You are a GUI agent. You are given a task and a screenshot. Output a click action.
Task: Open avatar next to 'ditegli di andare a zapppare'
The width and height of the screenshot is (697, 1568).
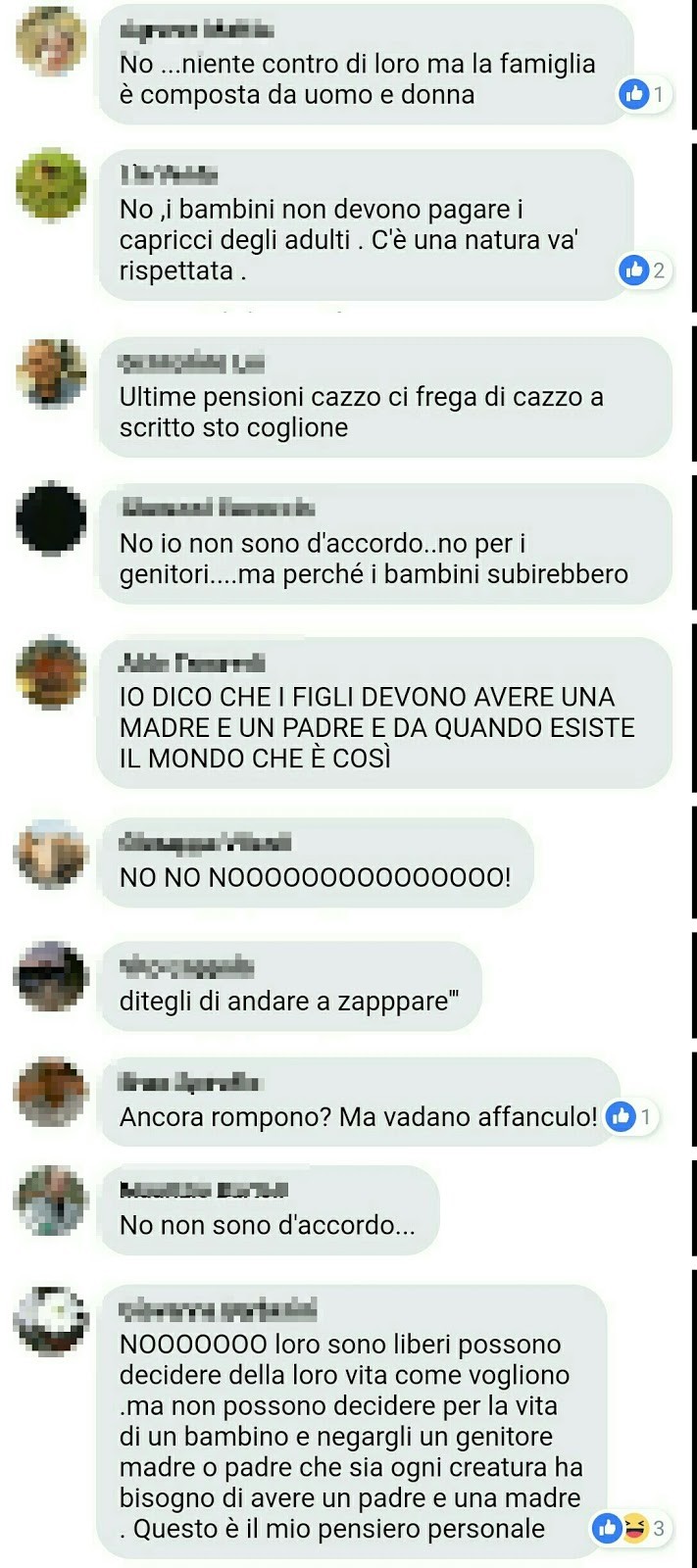(51, 976)
